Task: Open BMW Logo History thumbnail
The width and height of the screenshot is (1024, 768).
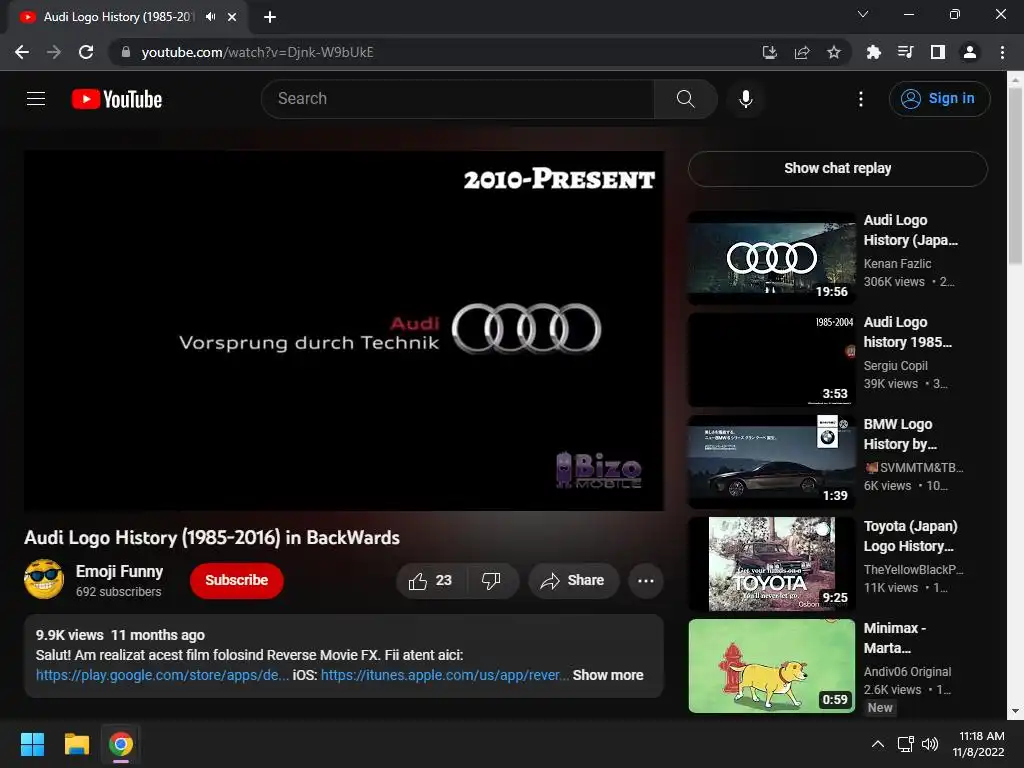Action: (772, 462)
